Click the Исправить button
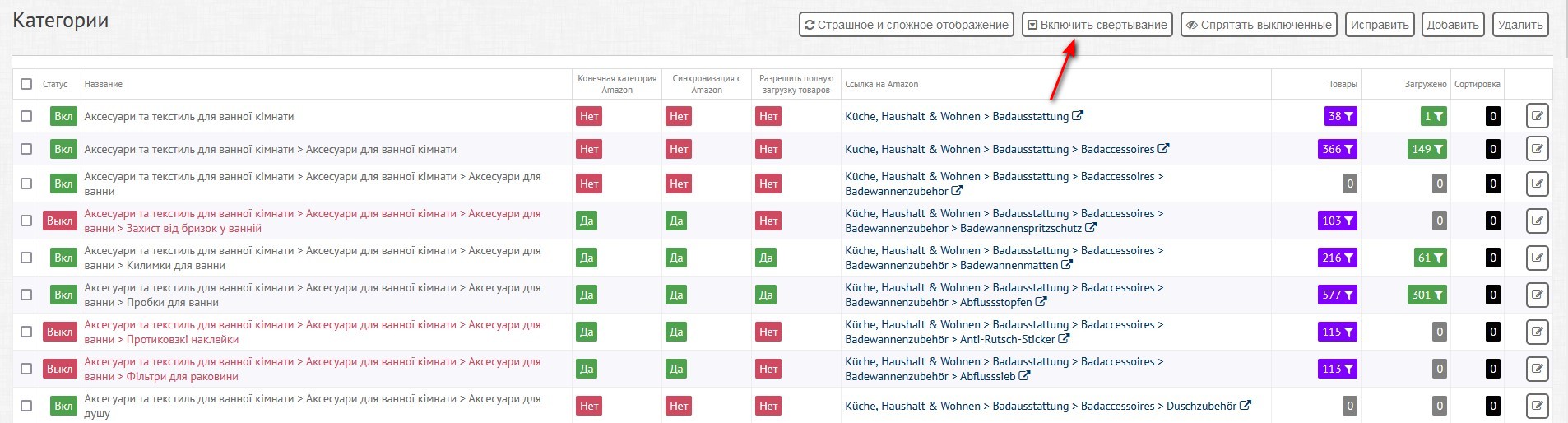1568x423 pixels. pos(1380,25)
